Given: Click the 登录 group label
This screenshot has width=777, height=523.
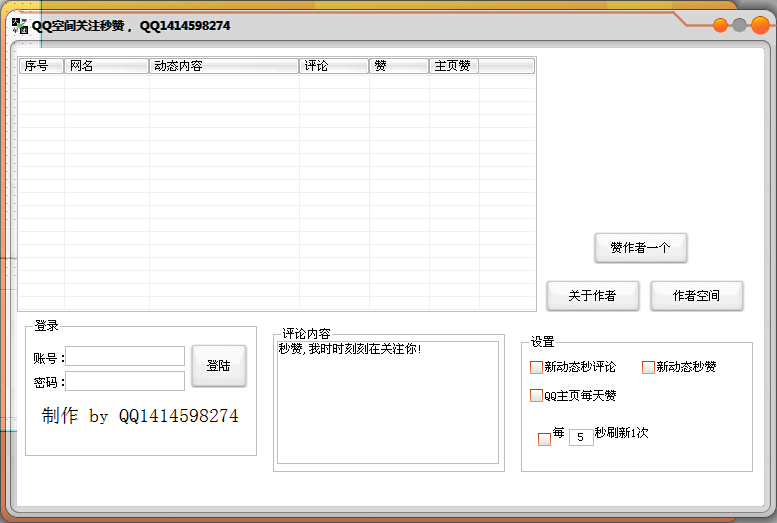Looking at the screenshot, I should tap(46, 326).
